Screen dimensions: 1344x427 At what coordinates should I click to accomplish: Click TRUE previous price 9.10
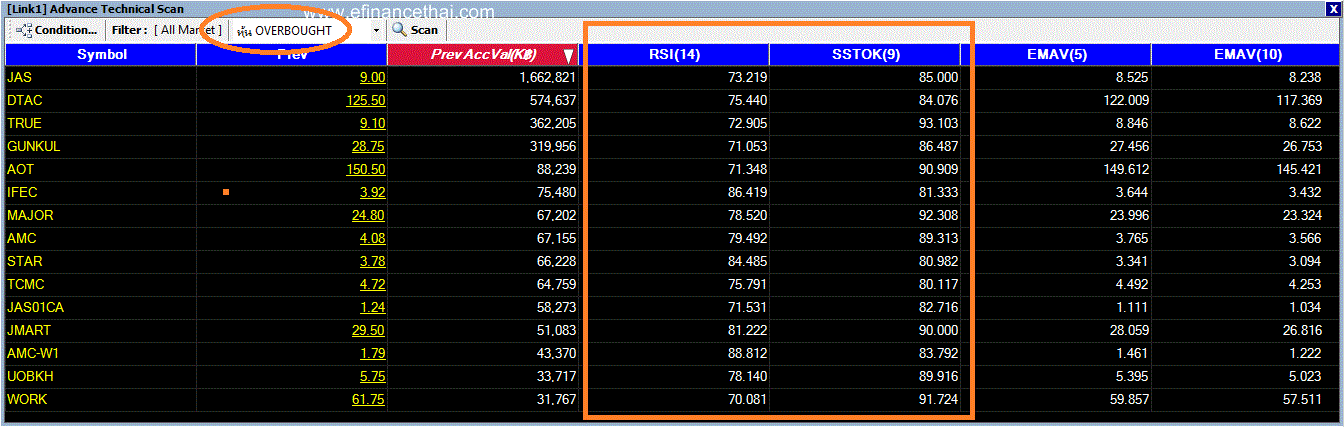coord(372,124)
